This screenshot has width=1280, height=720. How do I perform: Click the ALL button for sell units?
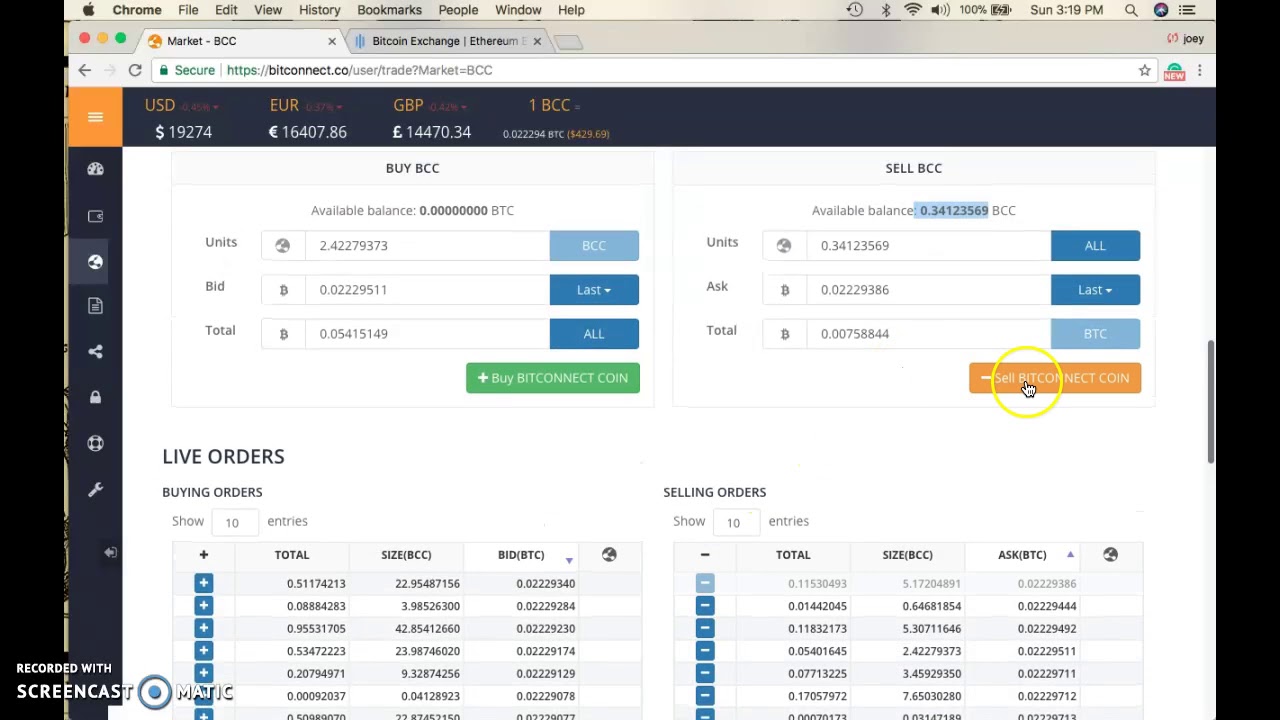[1095, 246]
